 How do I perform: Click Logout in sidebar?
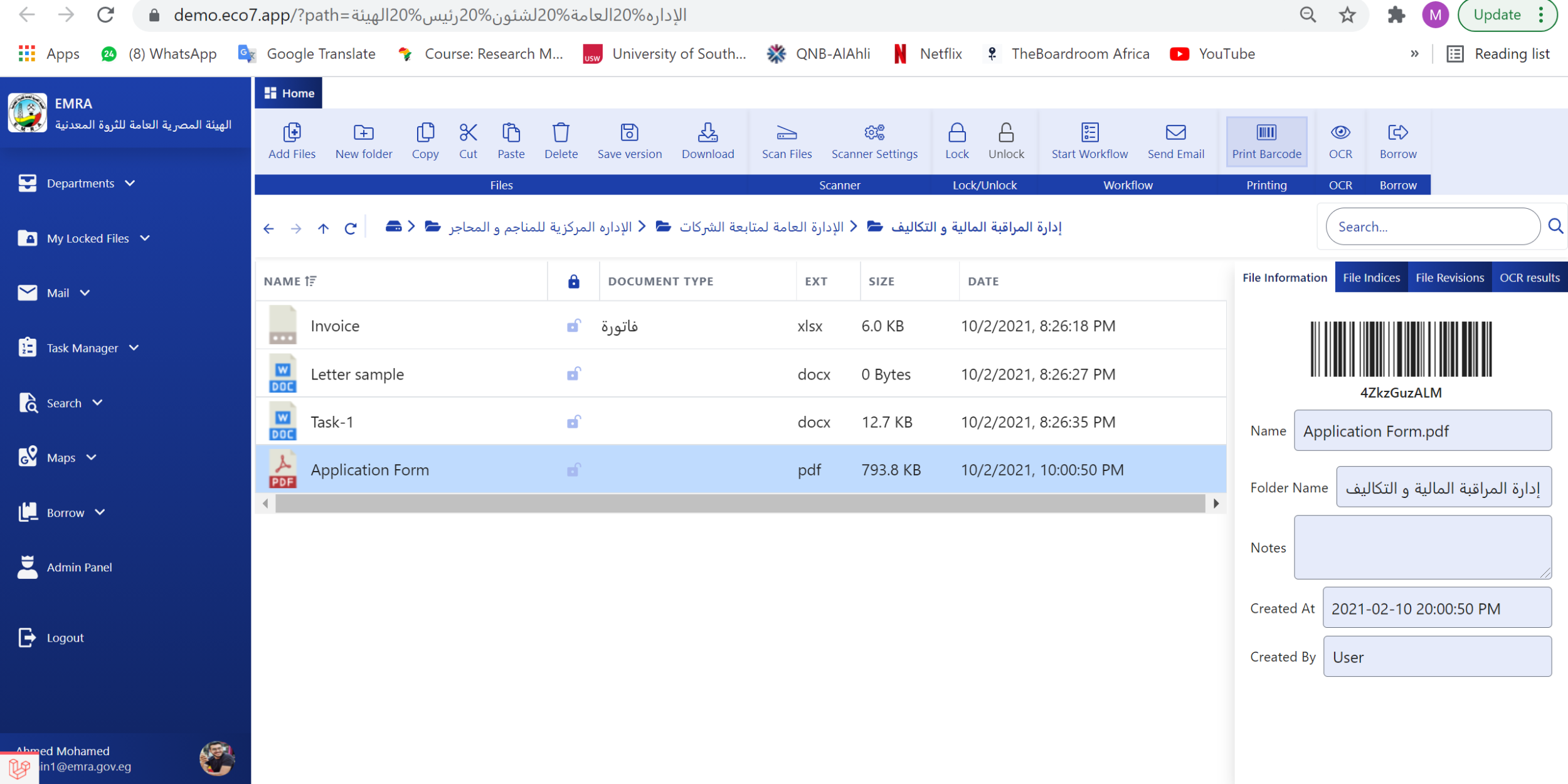tap(51, 638)
